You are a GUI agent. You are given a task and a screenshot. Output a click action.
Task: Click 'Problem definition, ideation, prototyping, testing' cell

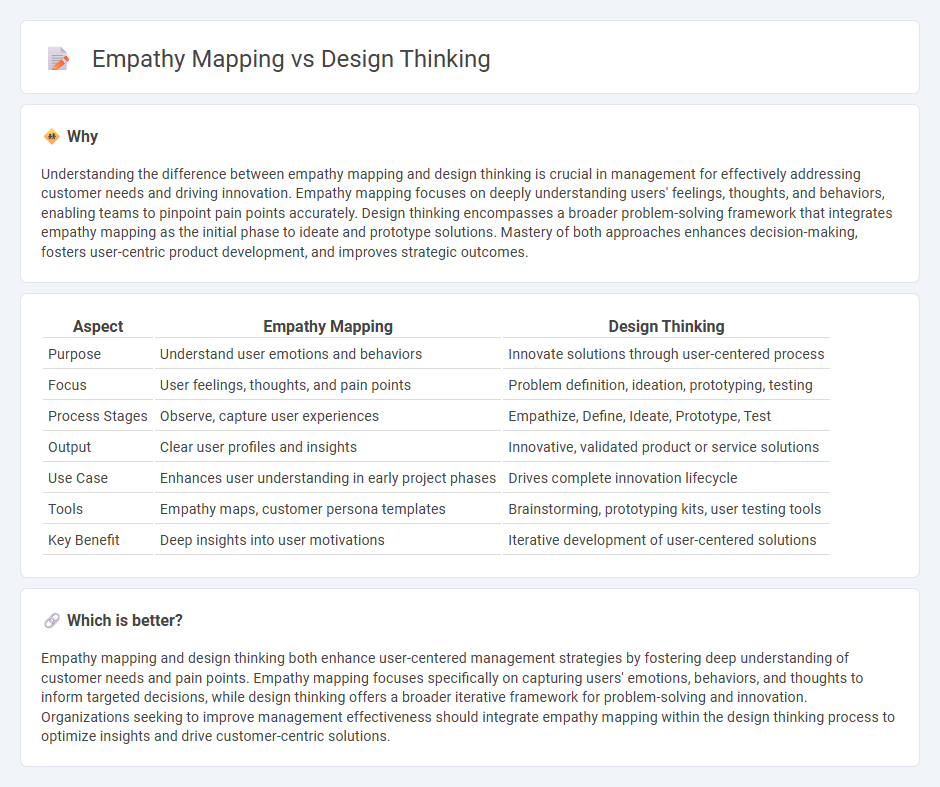660,385
